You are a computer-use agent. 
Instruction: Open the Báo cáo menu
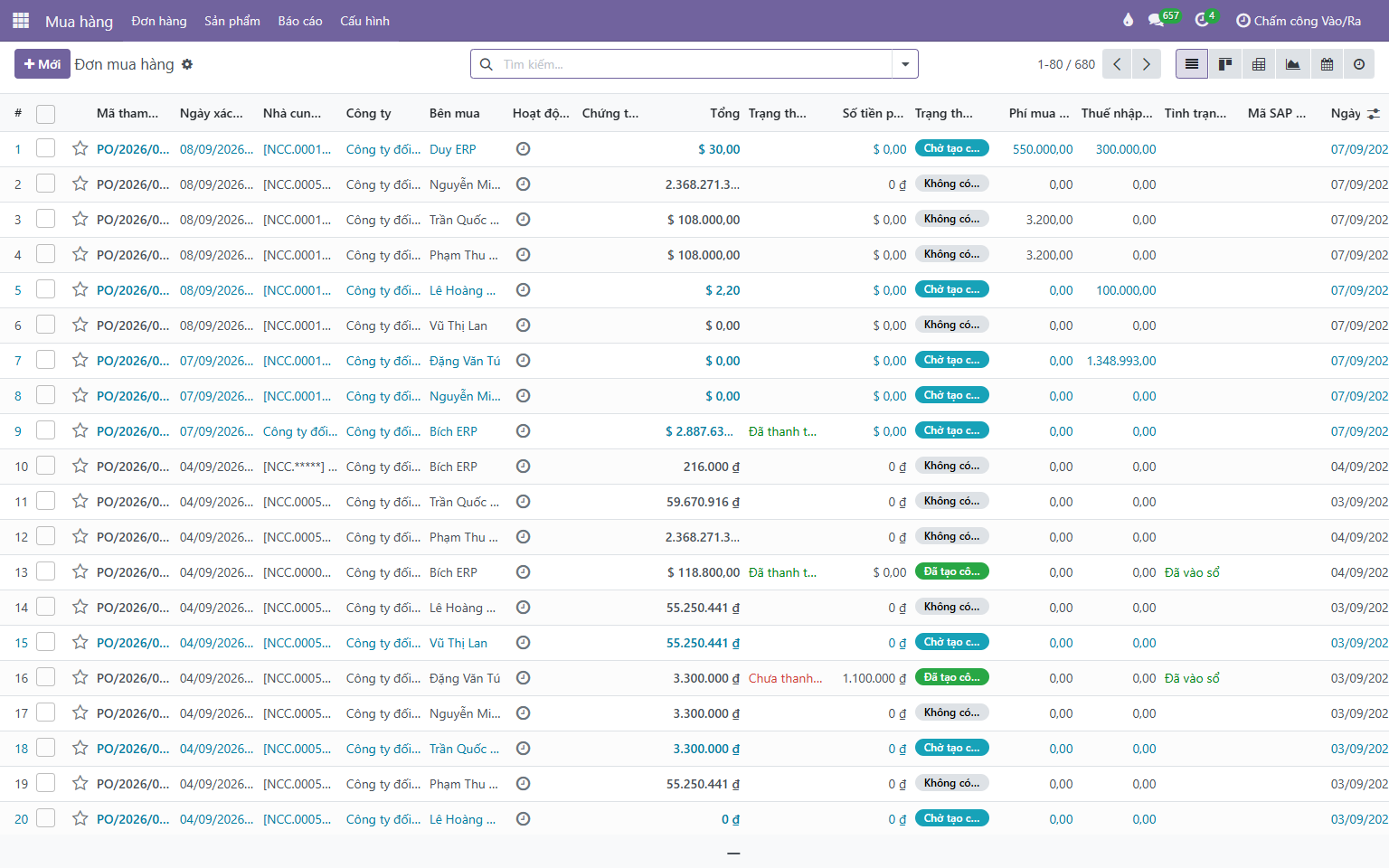pyautogui.click(x=300, y=21)
